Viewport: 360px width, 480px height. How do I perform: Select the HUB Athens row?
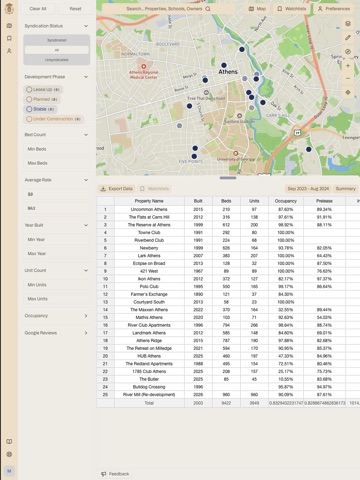coord(228,356)
